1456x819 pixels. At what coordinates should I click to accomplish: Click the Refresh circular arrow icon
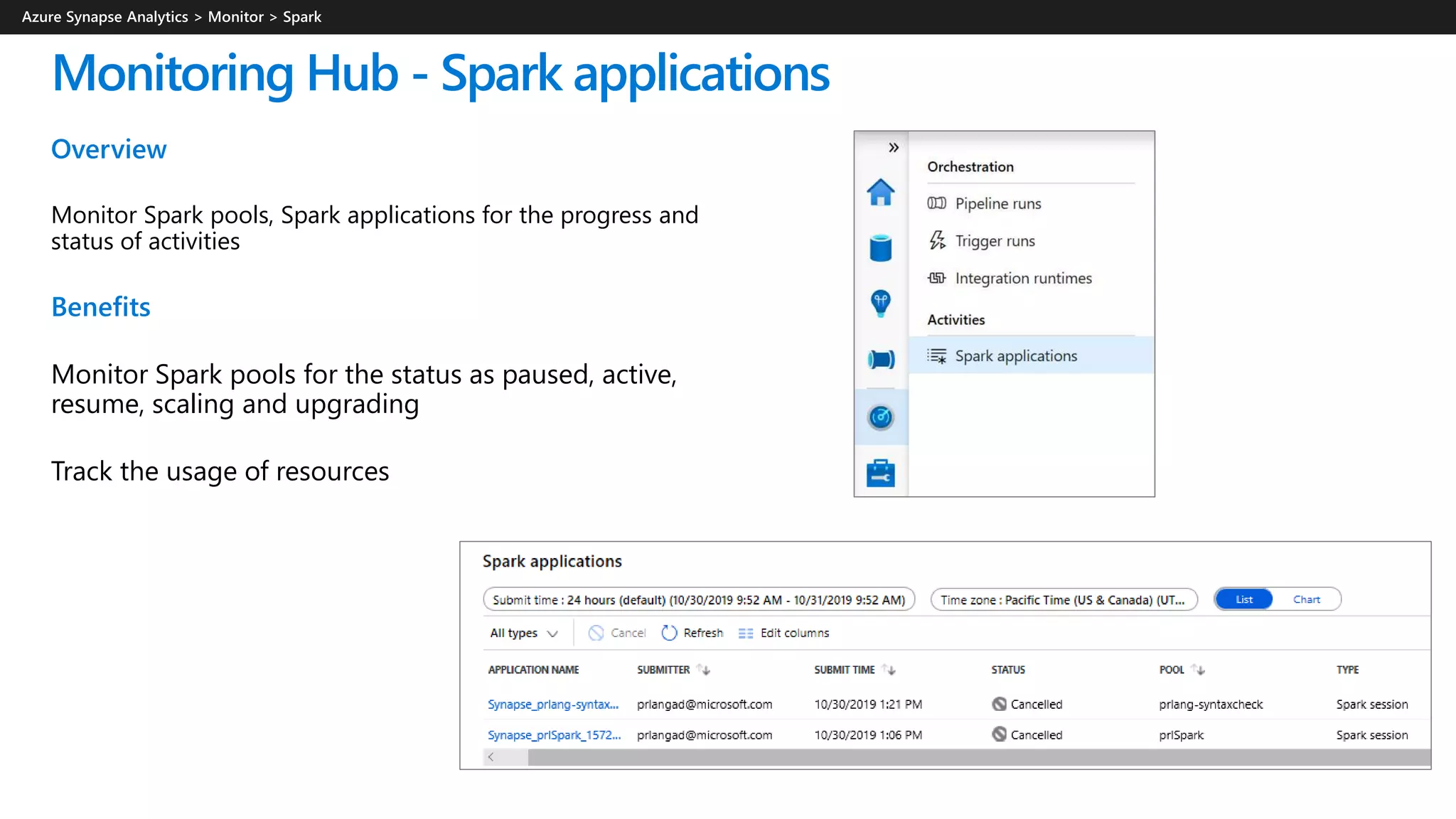point(669,633)
